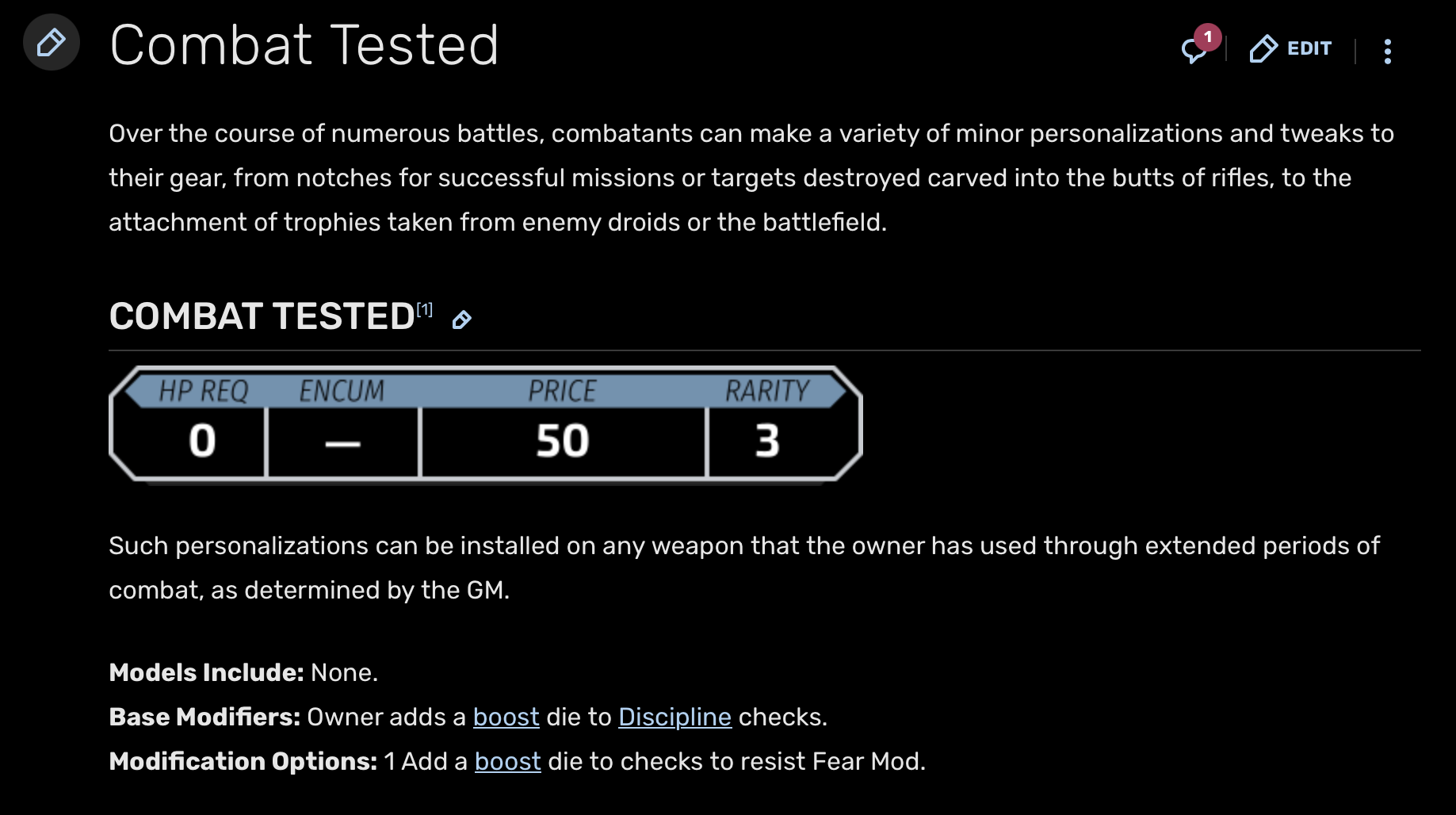Click the "Combat Tested" page title
Screen dimensions: 1456x815
click(x=304, y=45)
